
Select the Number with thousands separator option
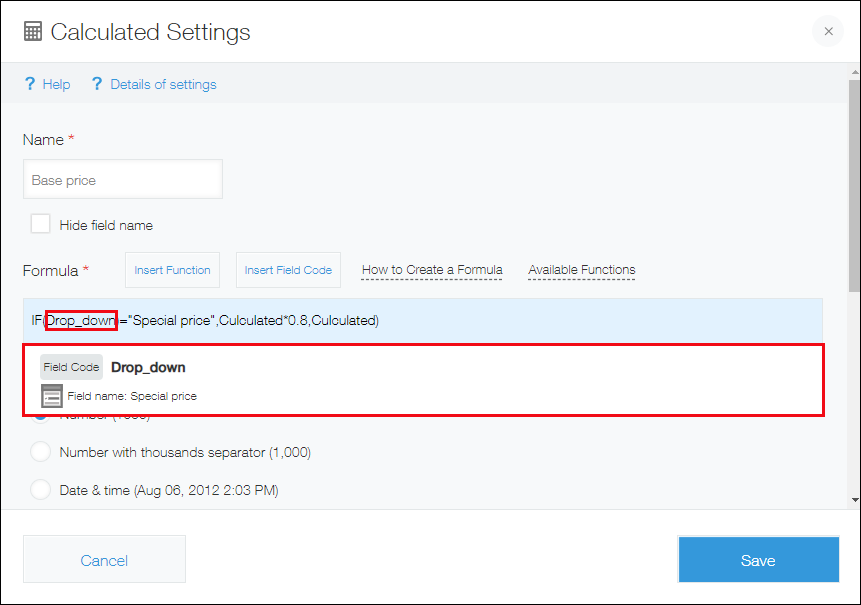(40, 452)
